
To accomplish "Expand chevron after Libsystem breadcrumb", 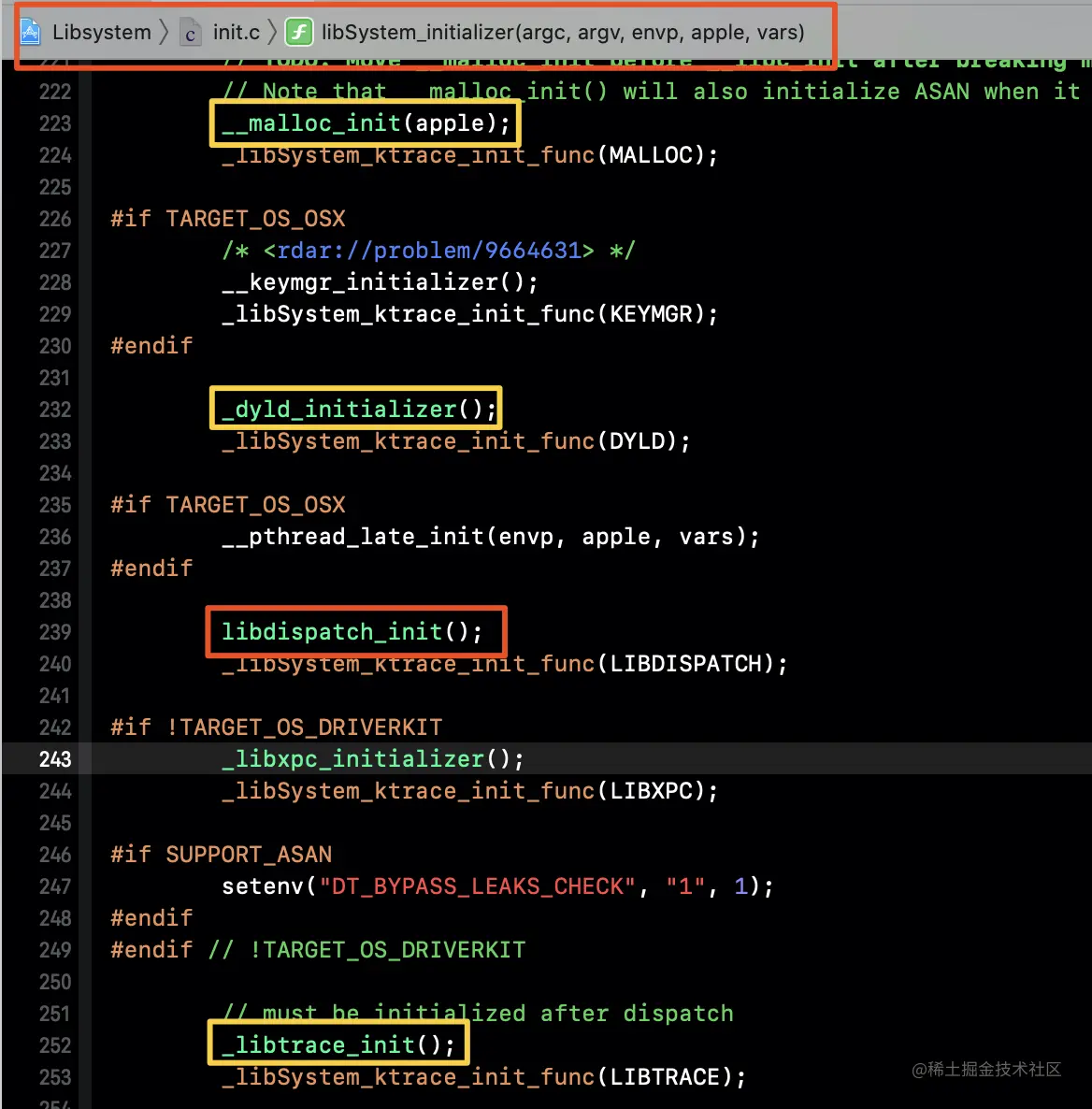I will tap(165, 32).
